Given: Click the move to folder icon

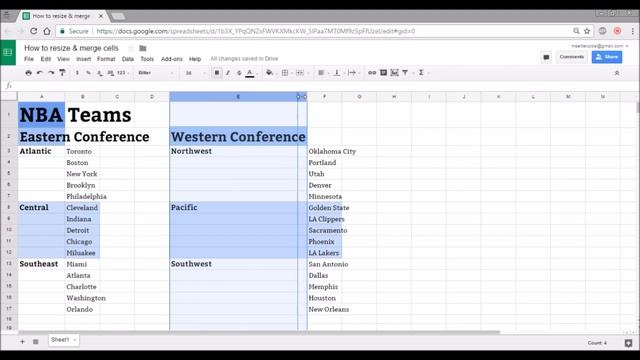Looking at the screenshot, I should click(143, 48).
